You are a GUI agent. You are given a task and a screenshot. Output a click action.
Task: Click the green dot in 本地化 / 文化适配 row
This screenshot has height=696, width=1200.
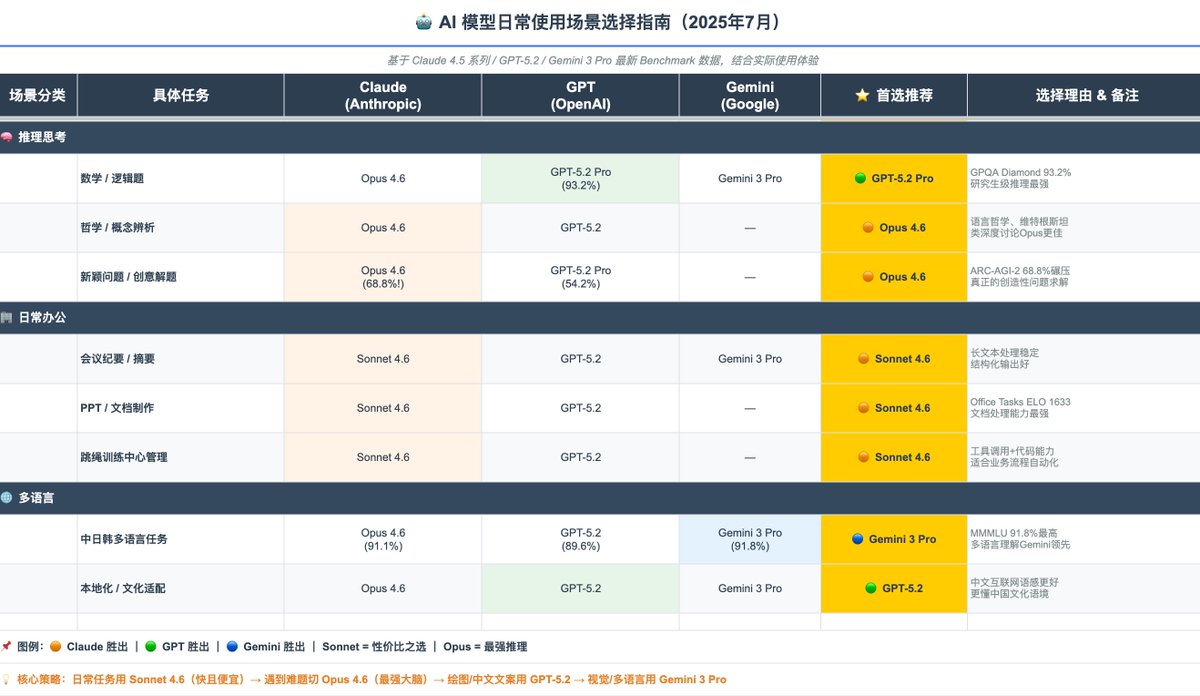click(871, 588)
